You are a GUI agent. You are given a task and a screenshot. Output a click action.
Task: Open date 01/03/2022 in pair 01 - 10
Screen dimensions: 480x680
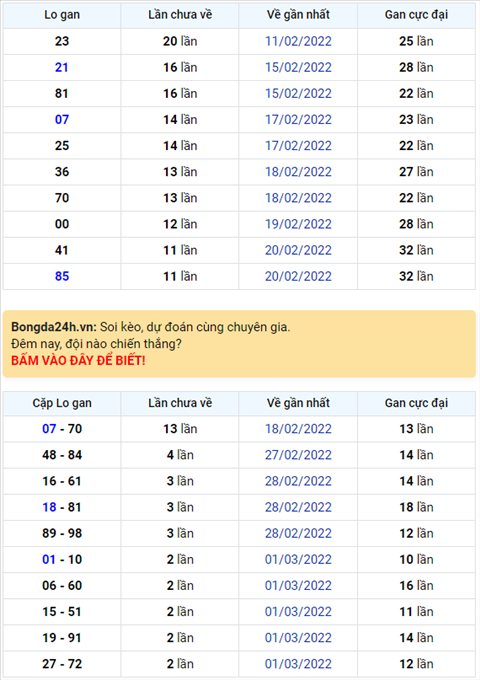coord(298,559)
